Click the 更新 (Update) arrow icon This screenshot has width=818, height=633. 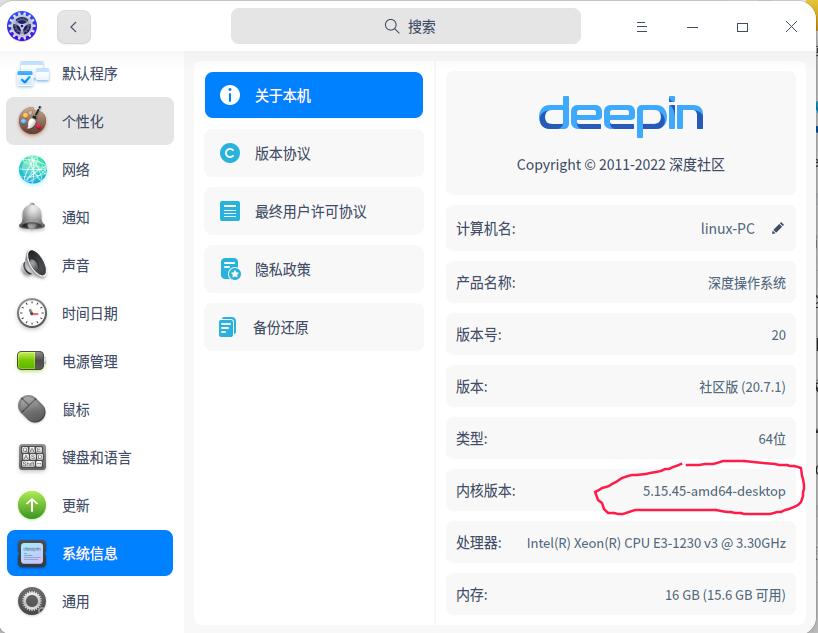click(29, 505)
